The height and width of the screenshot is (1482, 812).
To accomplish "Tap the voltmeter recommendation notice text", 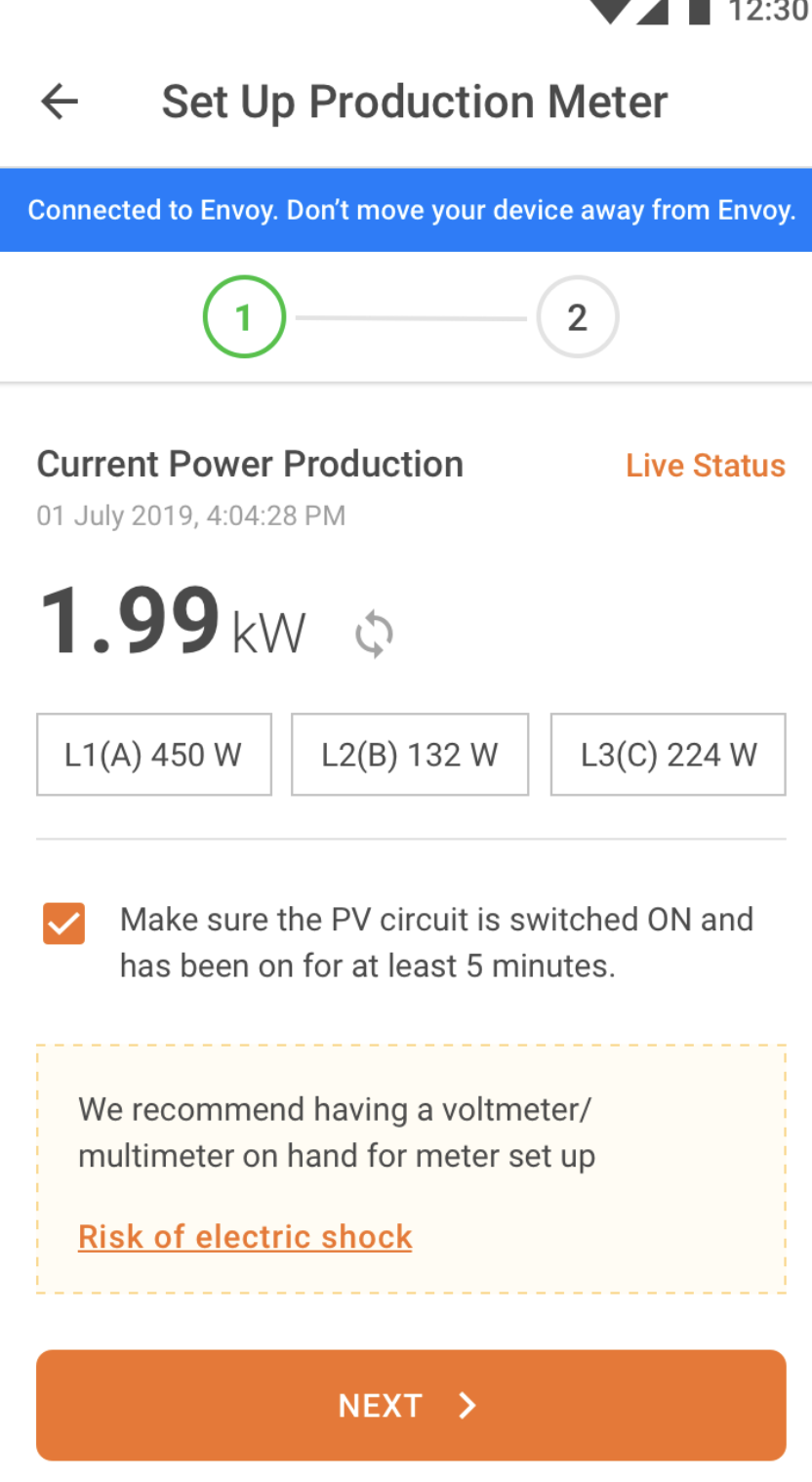I will click(337, 1132).
